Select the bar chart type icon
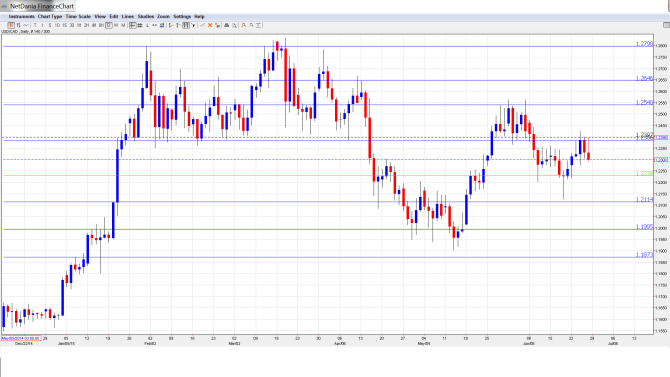This screenshot has height=377, width=670. tap(18, 26)
